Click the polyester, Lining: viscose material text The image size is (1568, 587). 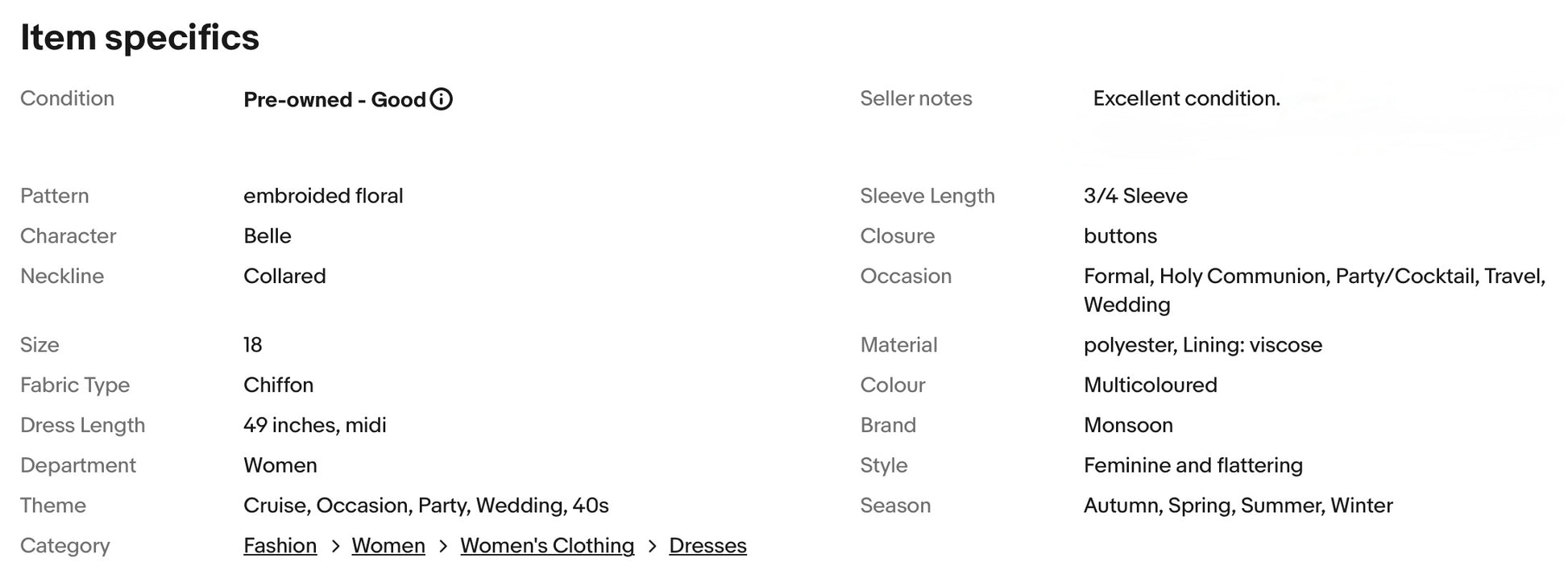pos(1202,345)
